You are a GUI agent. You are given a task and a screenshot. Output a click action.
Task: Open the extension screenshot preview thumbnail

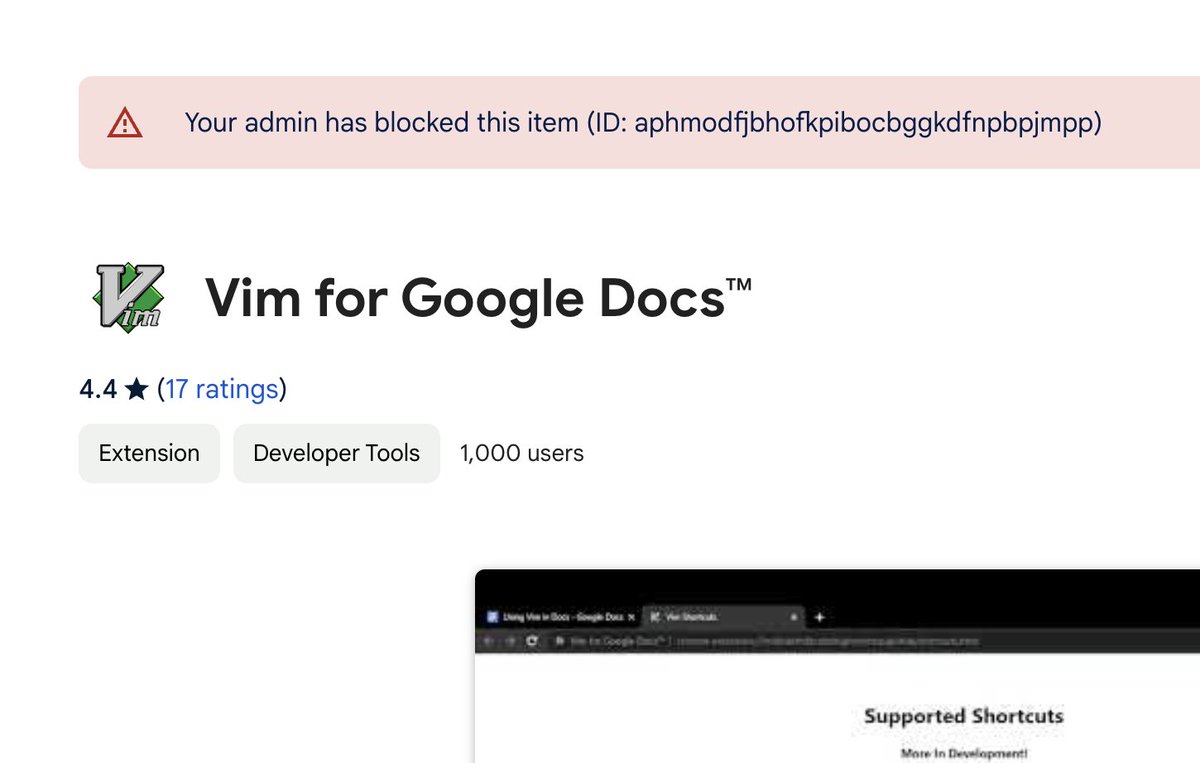[837, 666]
